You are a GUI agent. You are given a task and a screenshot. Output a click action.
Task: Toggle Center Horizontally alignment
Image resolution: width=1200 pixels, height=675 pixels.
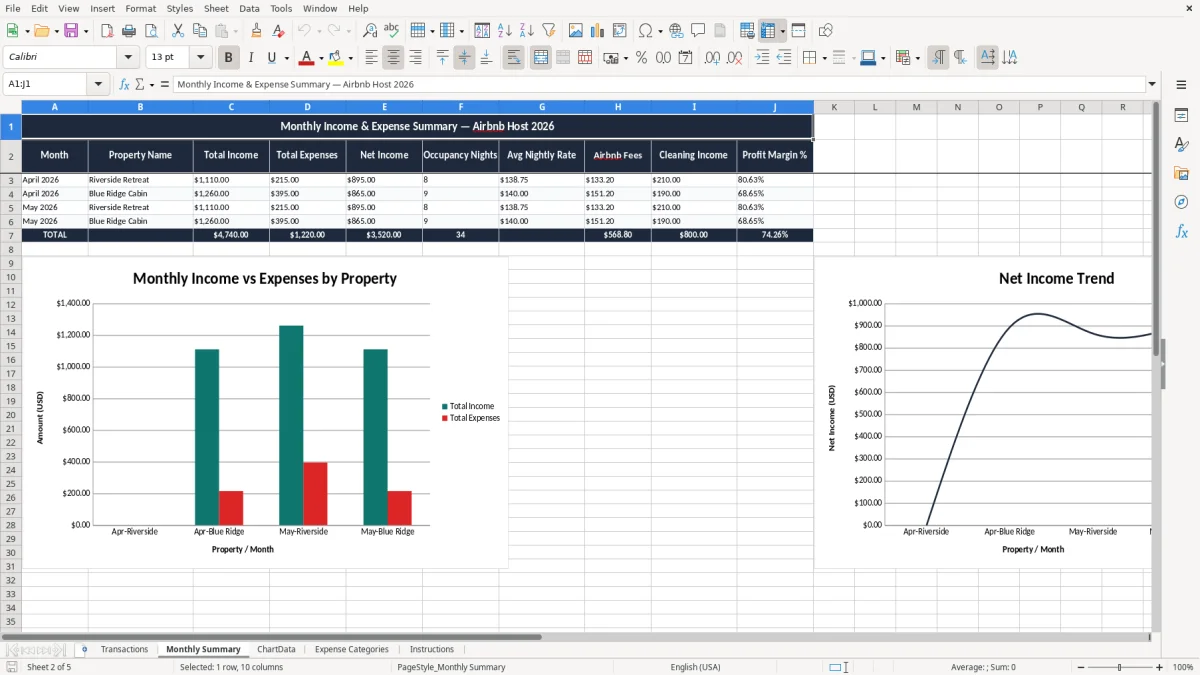pyautogui.click(x=394, y=58)
